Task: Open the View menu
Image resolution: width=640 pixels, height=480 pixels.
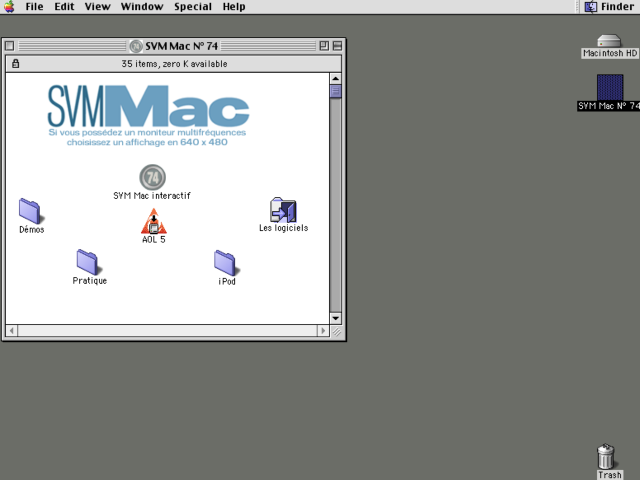Action: click(x=98, y=7)
